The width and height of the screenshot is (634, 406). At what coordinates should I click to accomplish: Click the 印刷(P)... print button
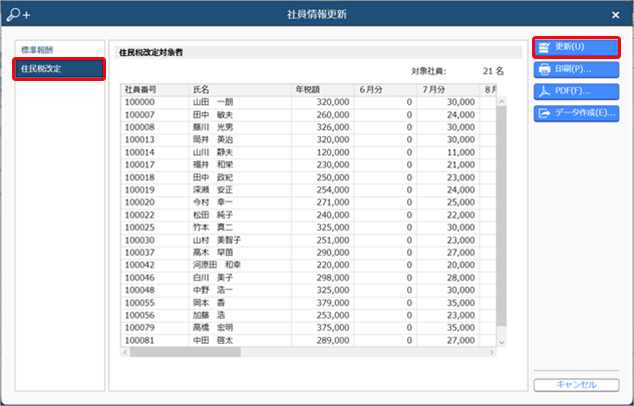click(x=576, y=69)
